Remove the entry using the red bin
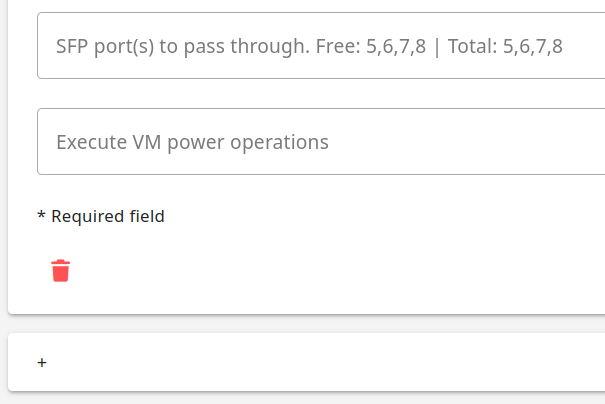This screenshot has height=404, width=605. click(x=61, y=270)
